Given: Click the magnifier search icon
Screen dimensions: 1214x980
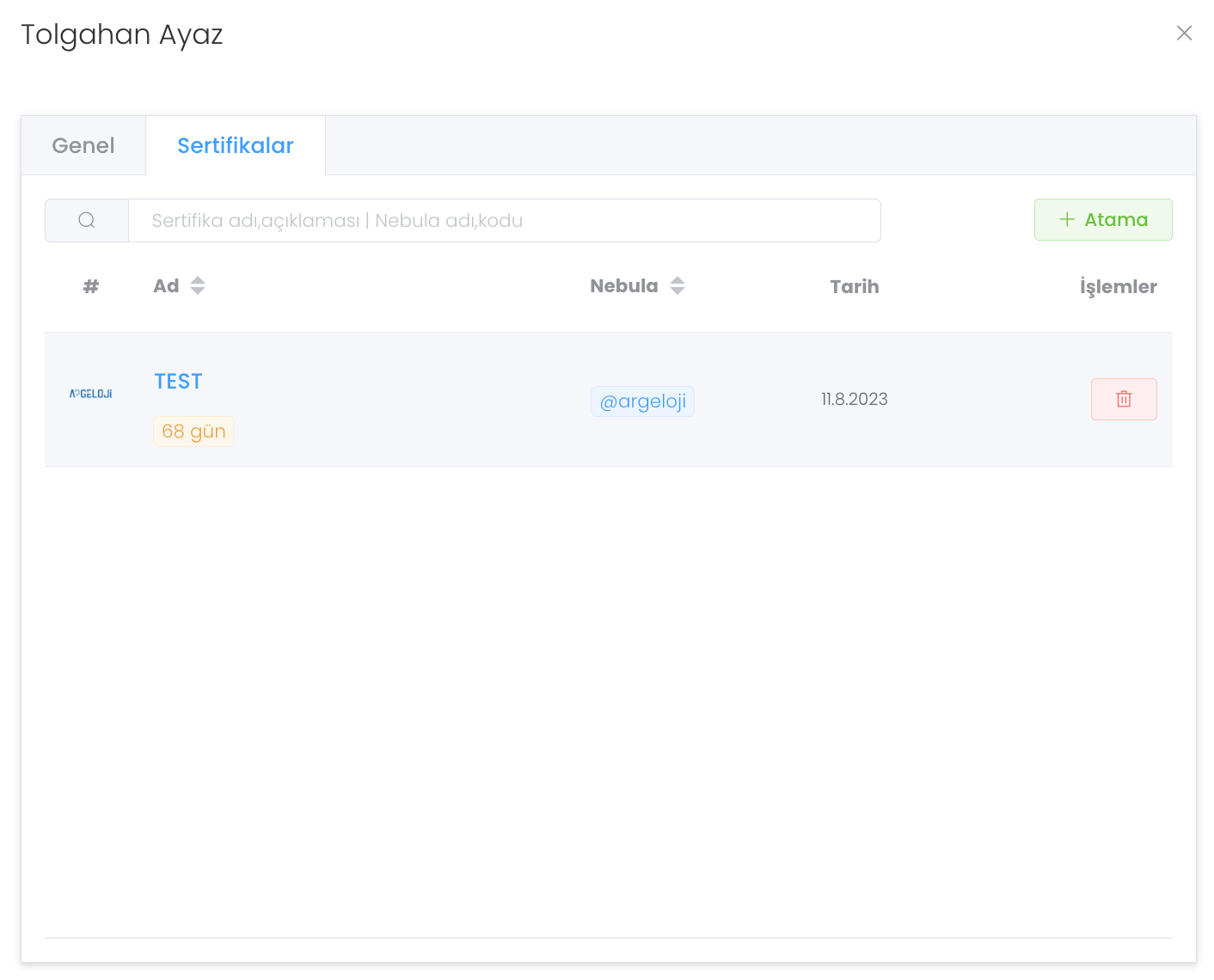Looking at the screenshot, I should pos(87,221).
